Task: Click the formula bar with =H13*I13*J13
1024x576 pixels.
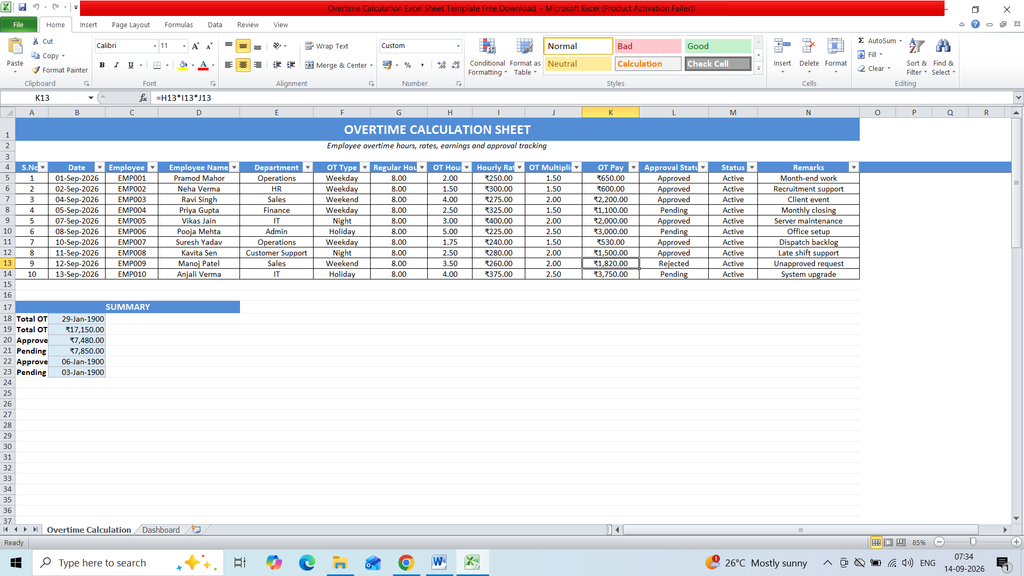Action: [x=581, y=98]
